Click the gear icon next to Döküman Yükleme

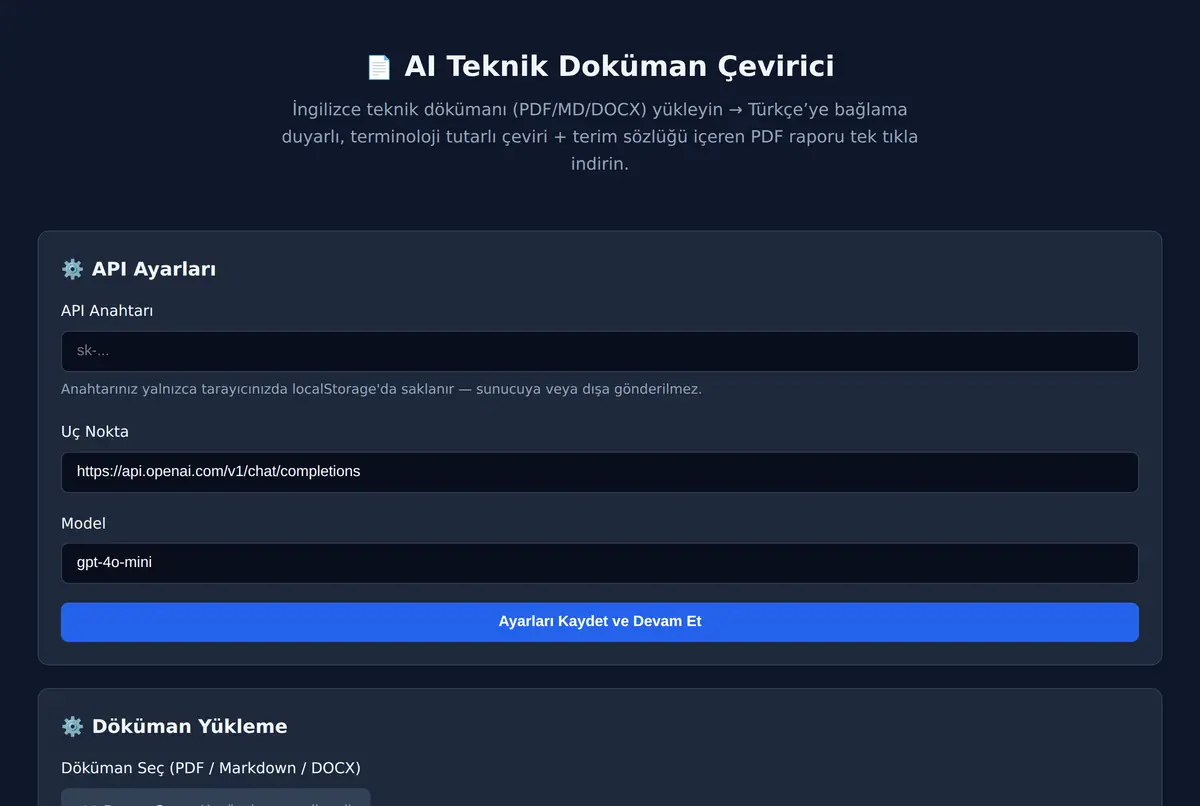72,726
